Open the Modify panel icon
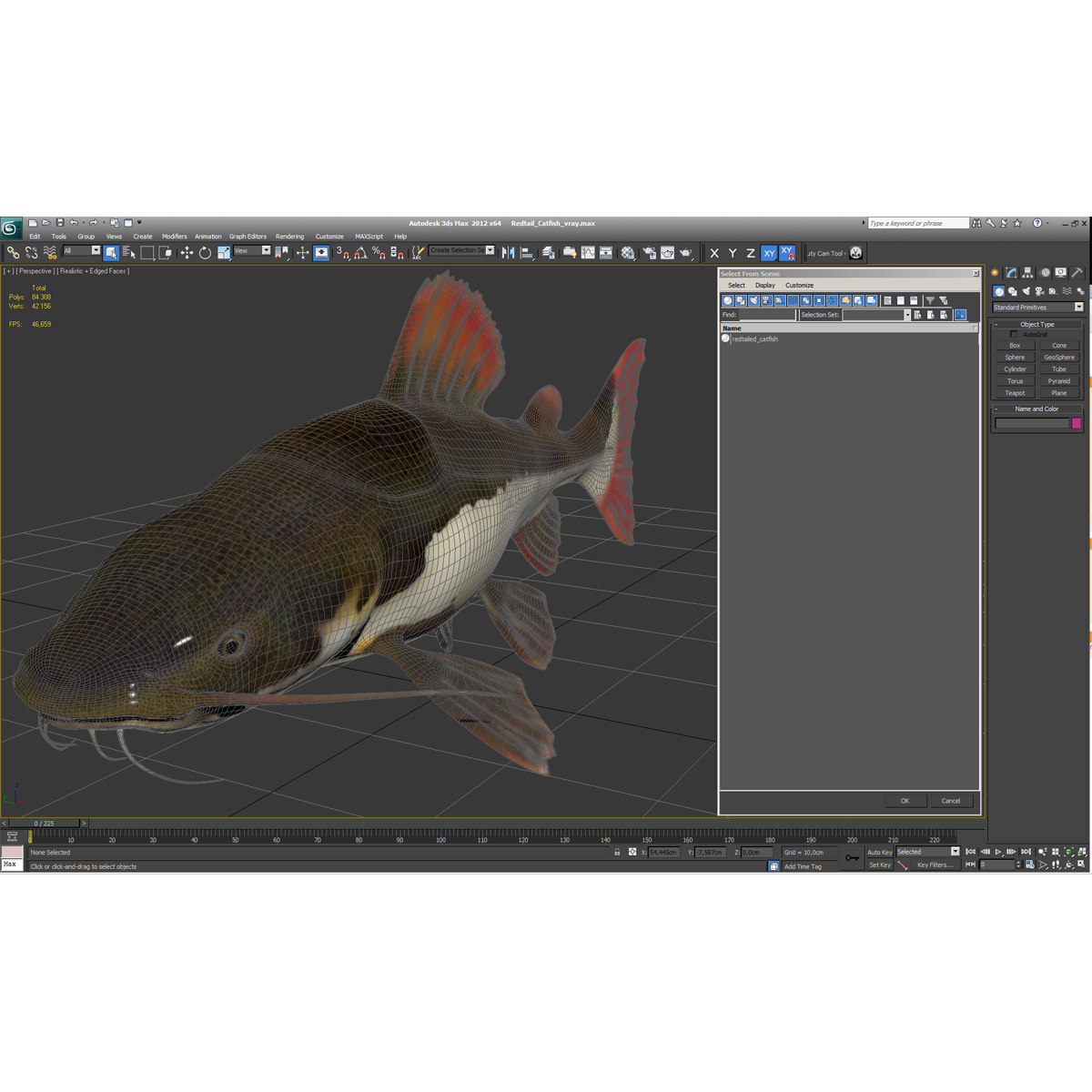1092x1092 pixels. [1011, 272]
